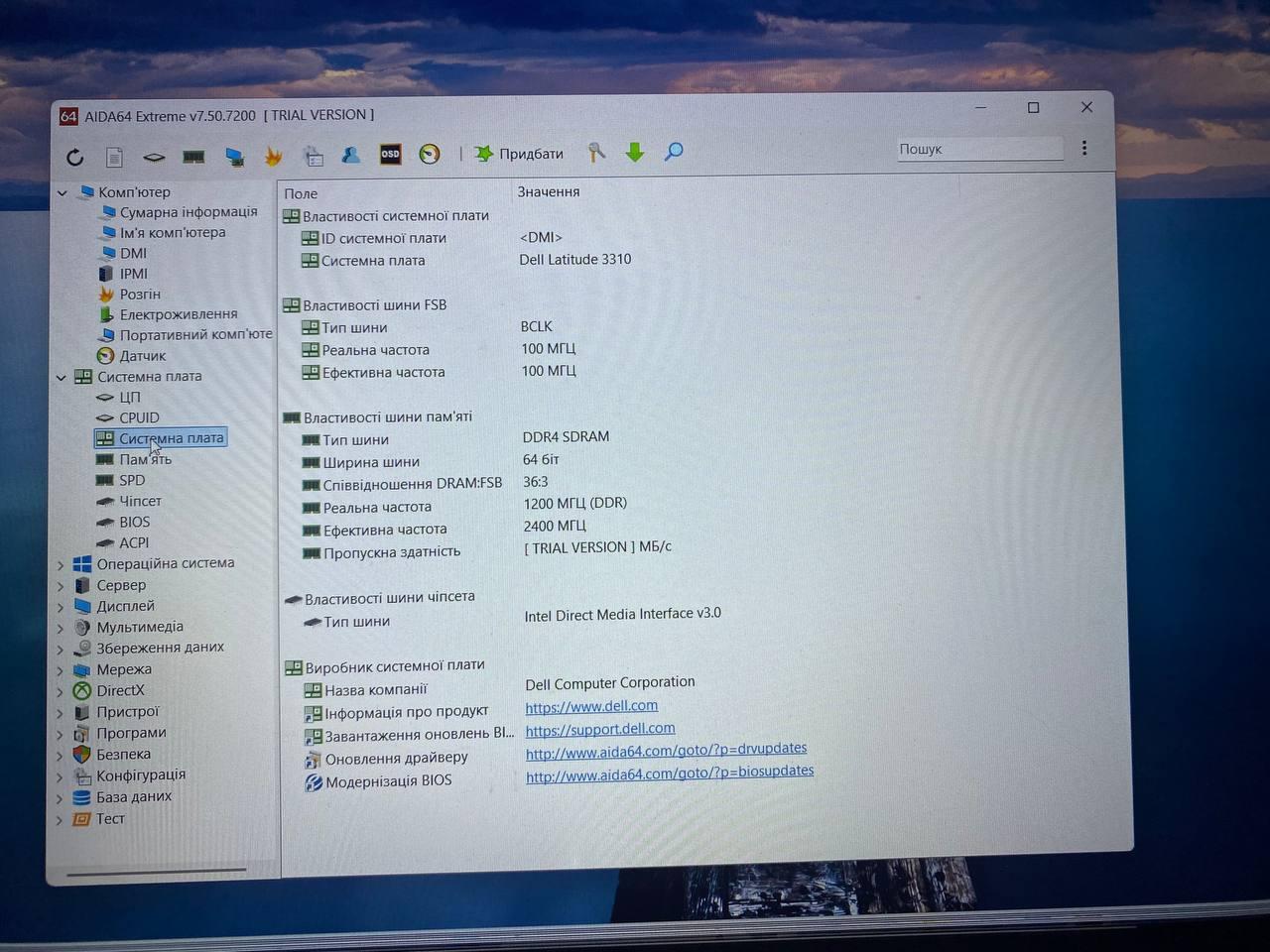Click the Пристрої tree item
This screenshot has height=952, width=1270.
tap(127, 712)
